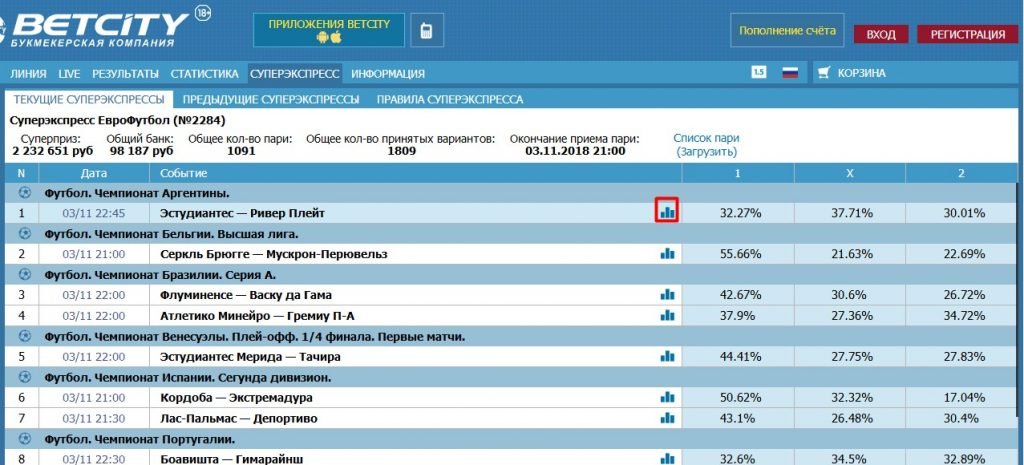Click football icon beside Чемпионат Венесуэлы
Image resolution: width=1024 pixels, height=465 pixels.
[25, 336]
